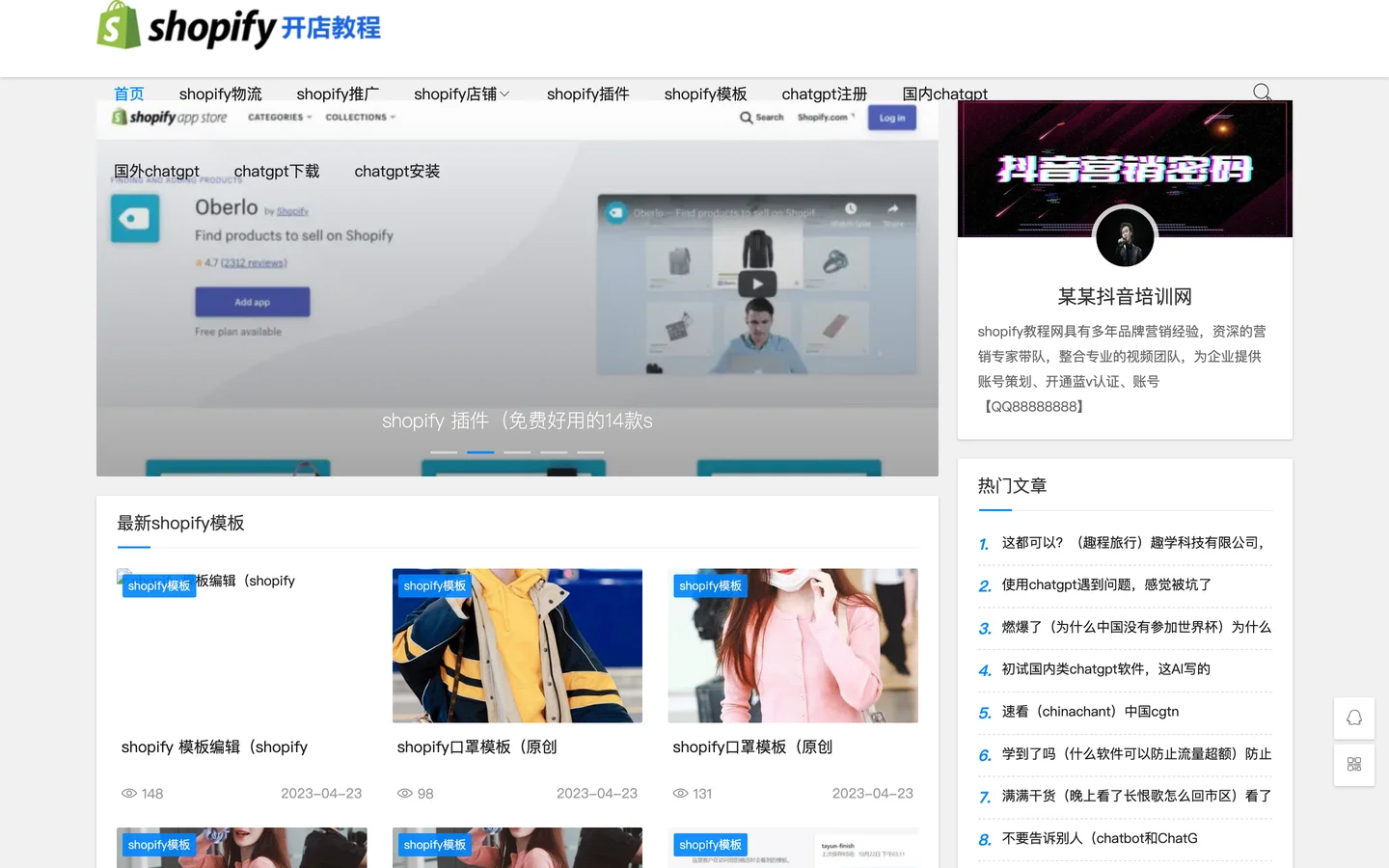Open slide title shopify 插件（免费好用的14款s

[x=517, y=420]
